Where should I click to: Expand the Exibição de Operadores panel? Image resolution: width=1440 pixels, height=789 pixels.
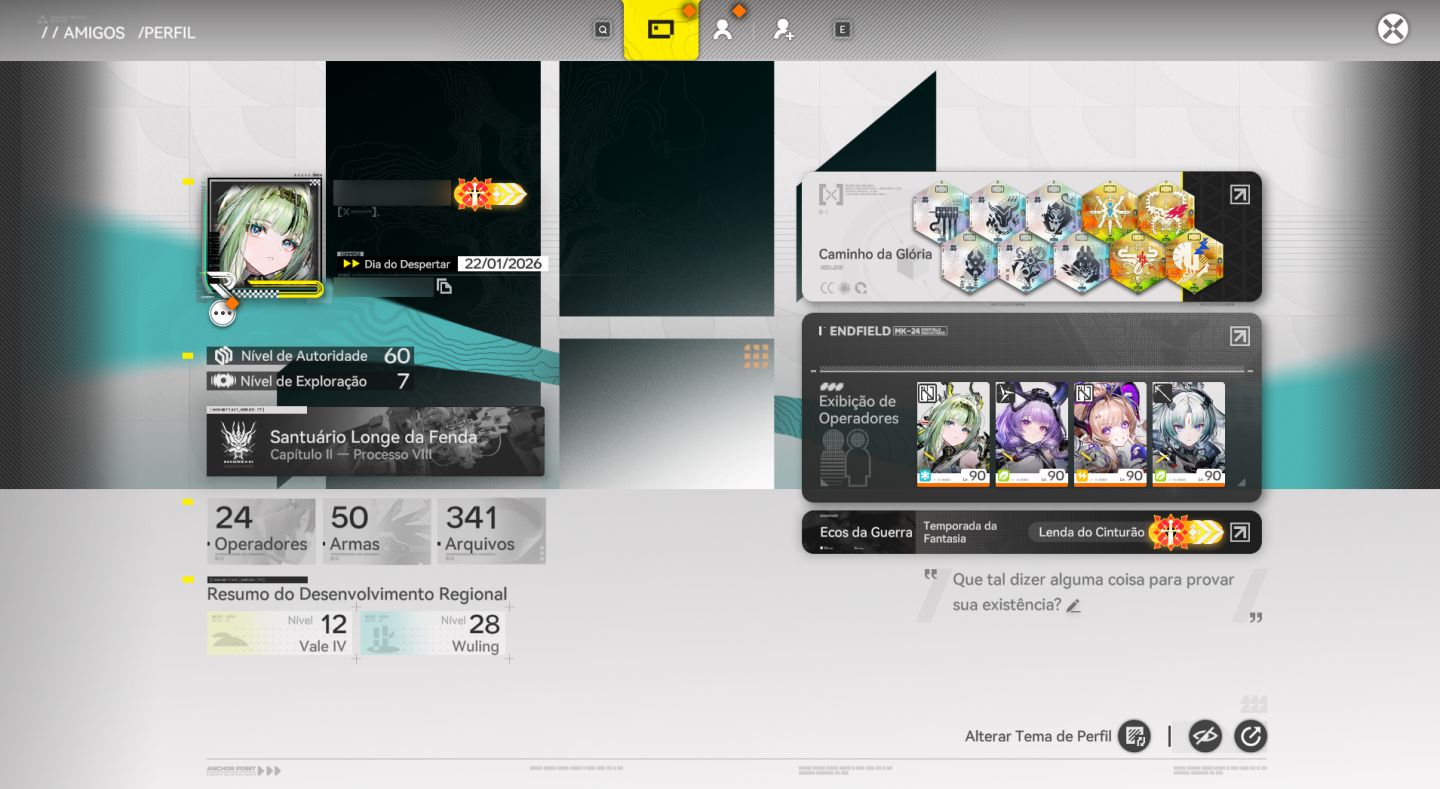click(1239, 336)
